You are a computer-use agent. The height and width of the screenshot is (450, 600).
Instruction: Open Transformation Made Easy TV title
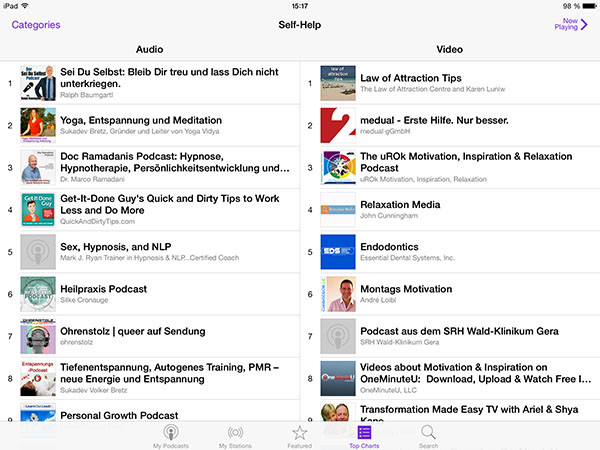[x=469, y=414]
